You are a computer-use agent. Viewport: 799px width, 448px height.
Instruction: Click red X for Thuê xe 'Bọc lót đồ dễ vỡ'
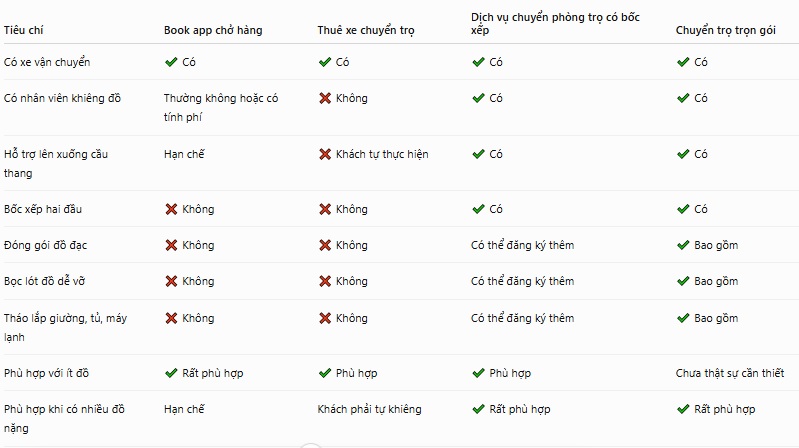[325, 281]
